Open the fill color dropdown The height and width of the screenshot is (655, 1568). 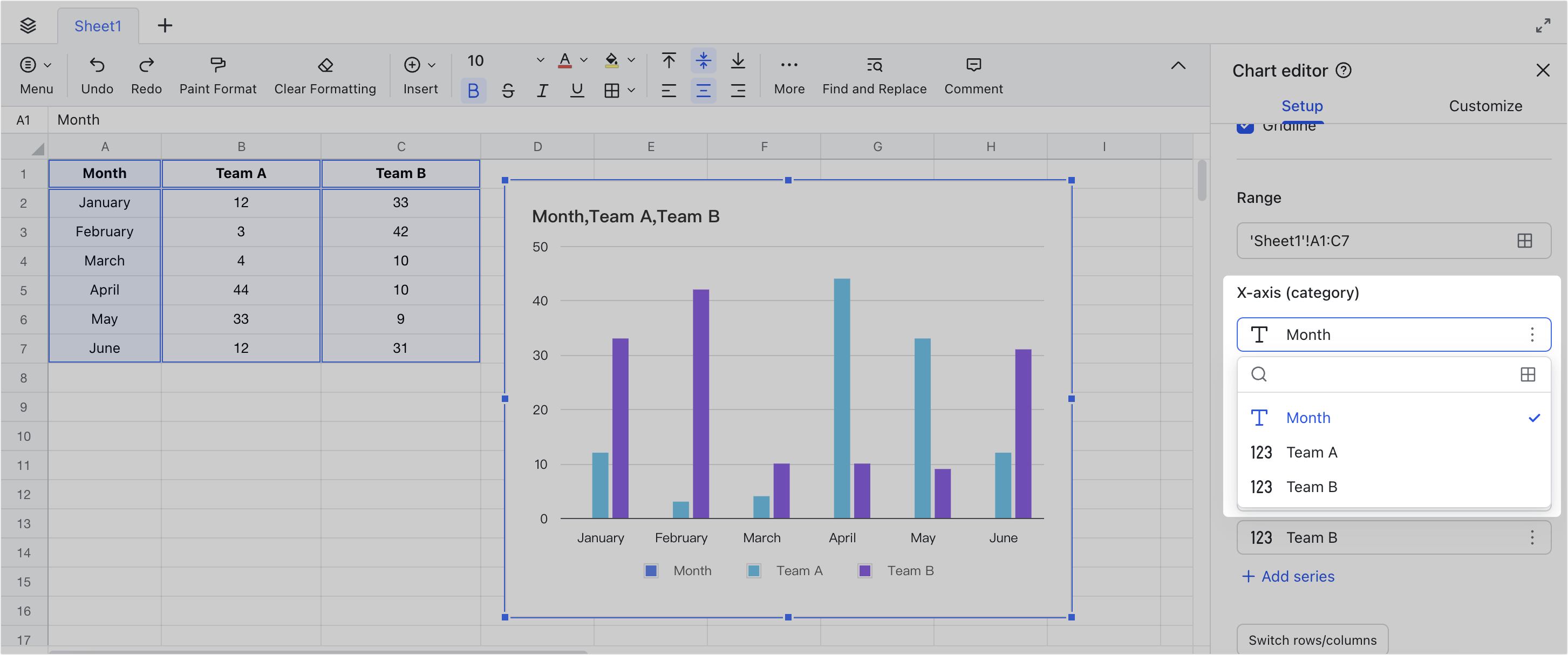click(x=618, y=60)
